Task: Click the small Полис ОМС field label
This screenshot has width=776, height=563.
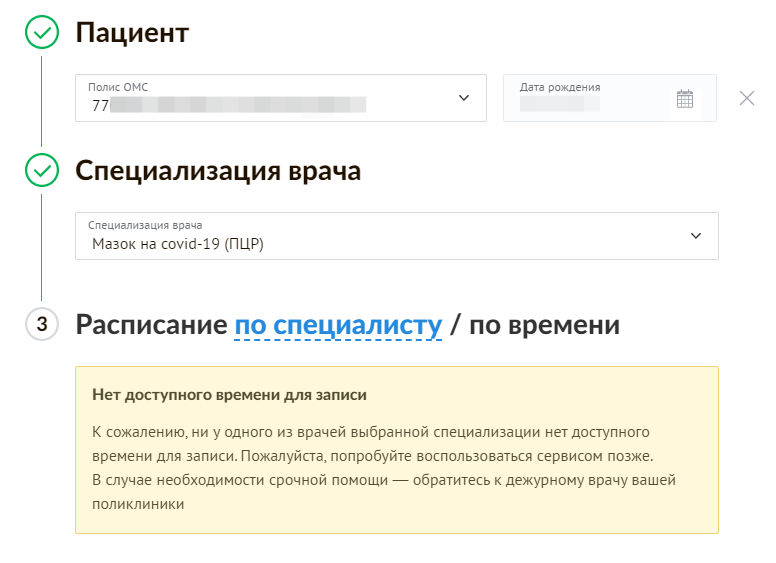Action: (x=118, y=88)
